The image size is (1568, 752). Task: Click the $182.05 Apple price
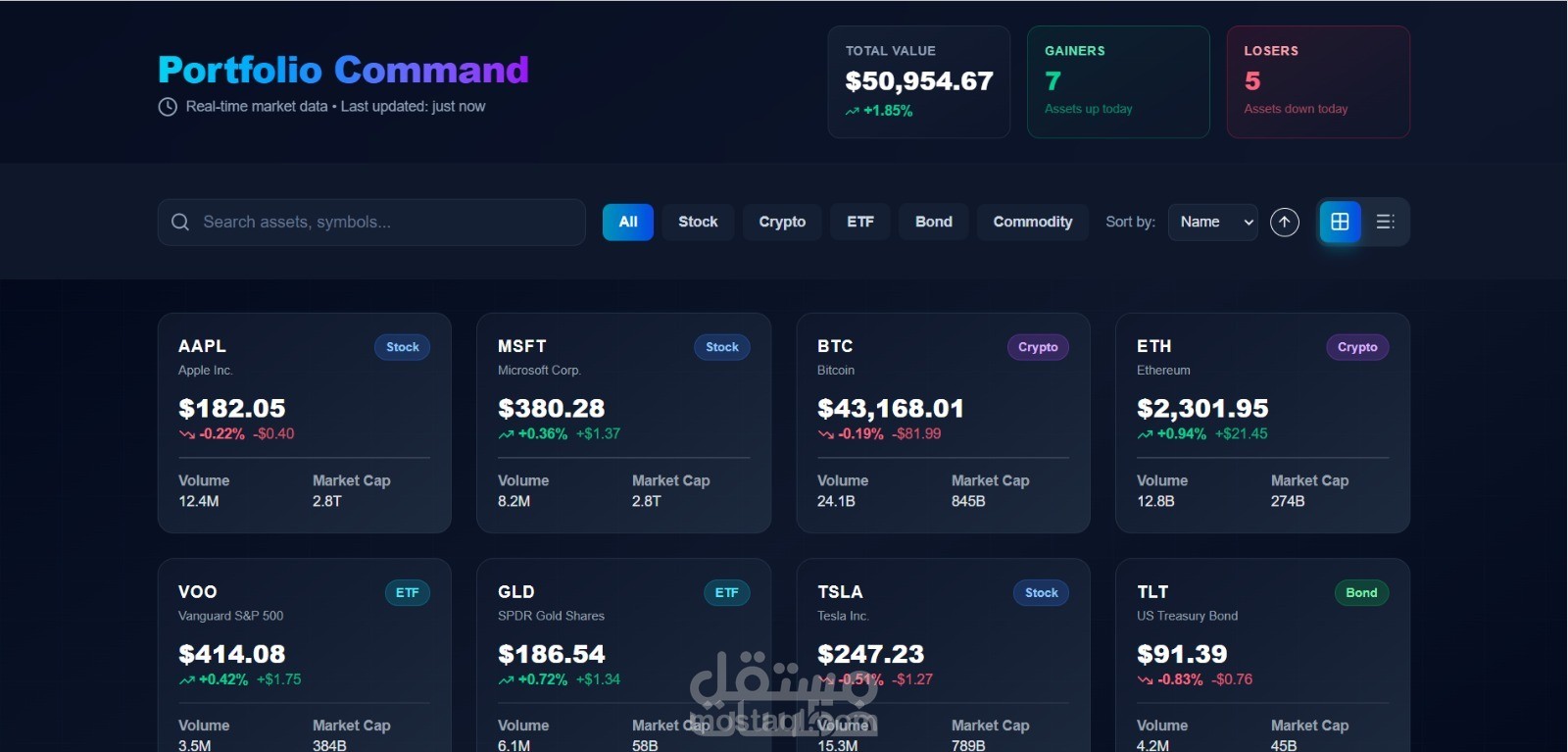(x=232, y=408)
